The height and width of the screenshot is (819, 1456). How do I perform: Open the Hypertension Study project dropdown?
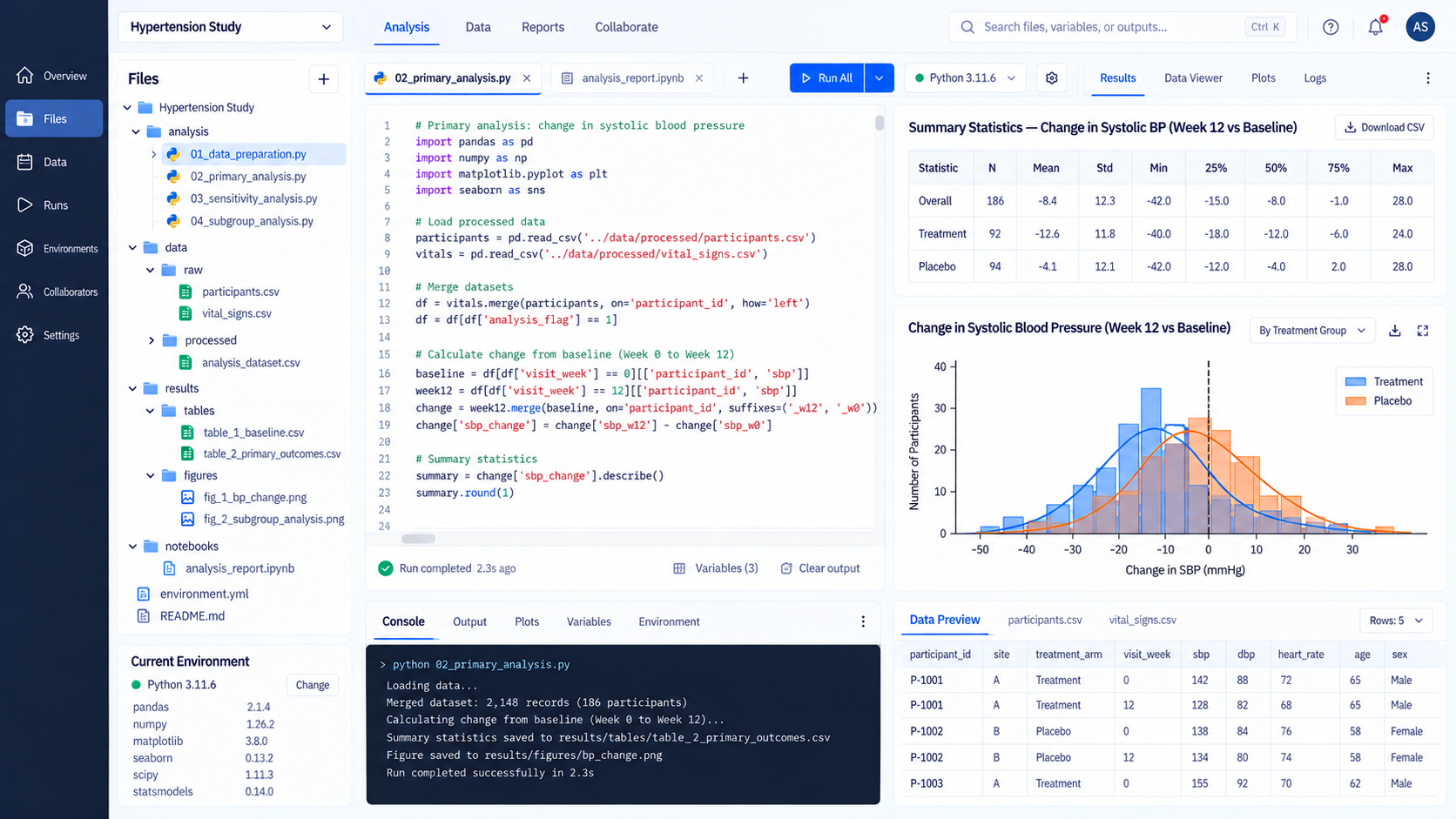[x=231, y=27]
